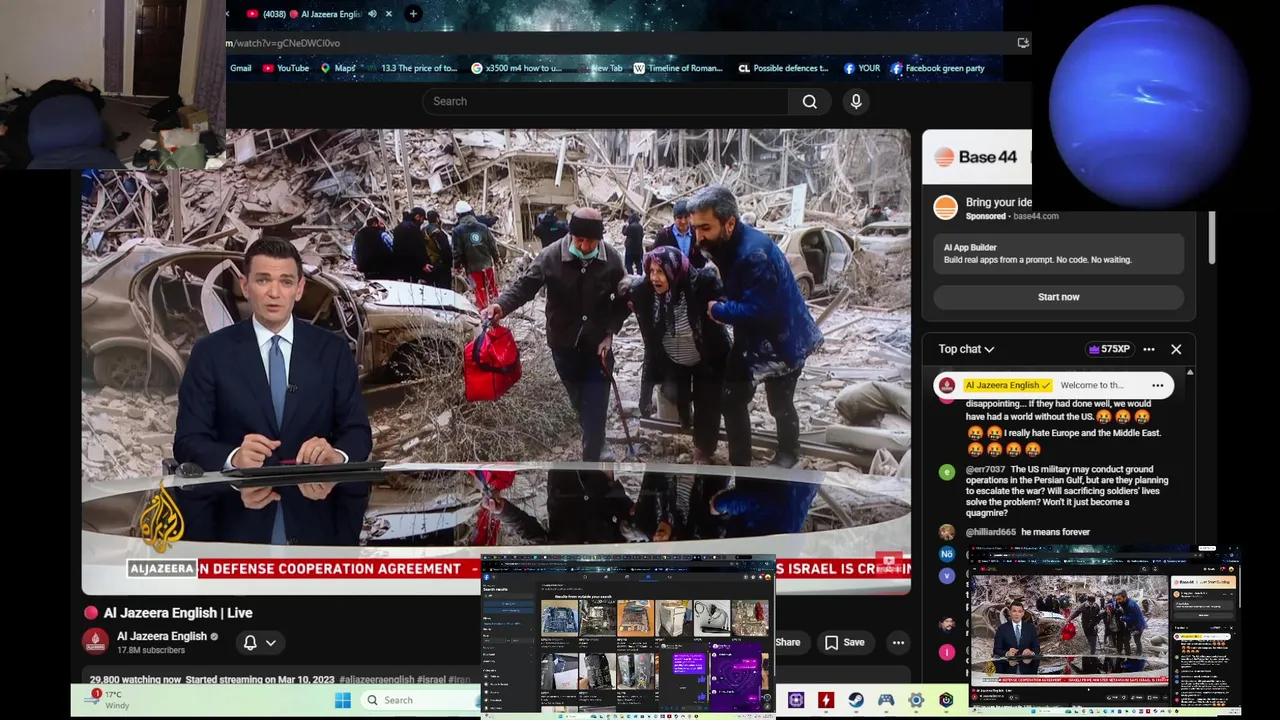Image resolution: width=1280 pixels, height=720 pixels.
Task: Open live chat options menu
Action: 1149,349
